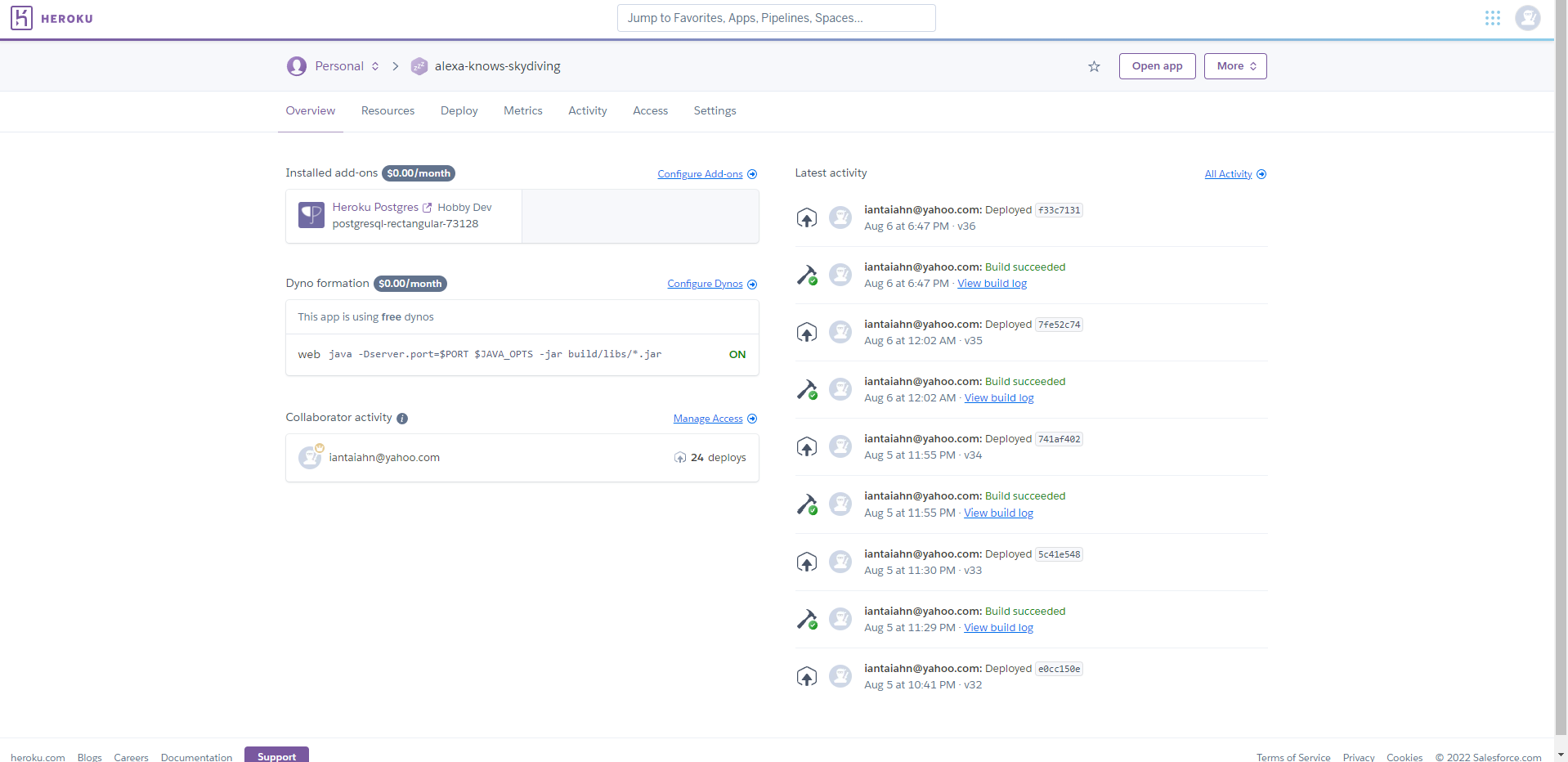
Task: Switch to the Access tab
Action: point(651,111)
